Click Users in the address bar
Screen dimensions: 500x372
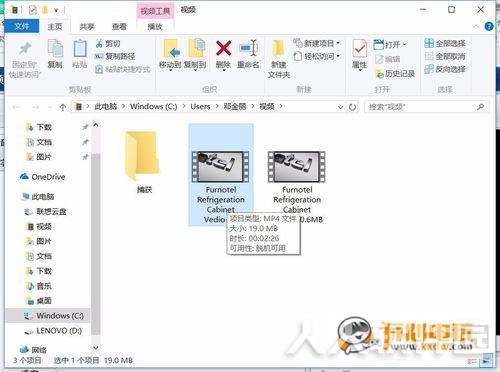(x=200, y=106)
